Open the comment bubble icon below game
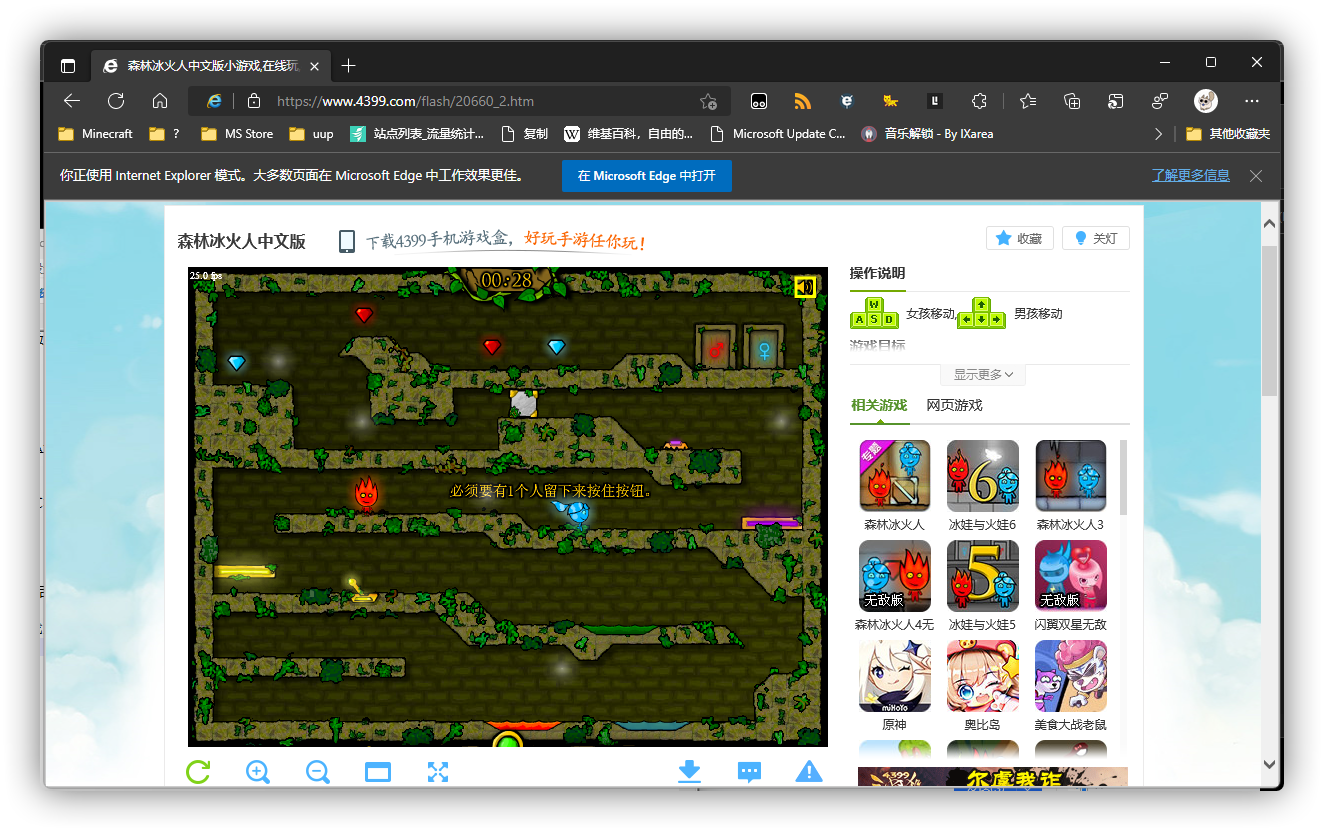This screenshot has height=831, width=1324. (x=749, y=771)
